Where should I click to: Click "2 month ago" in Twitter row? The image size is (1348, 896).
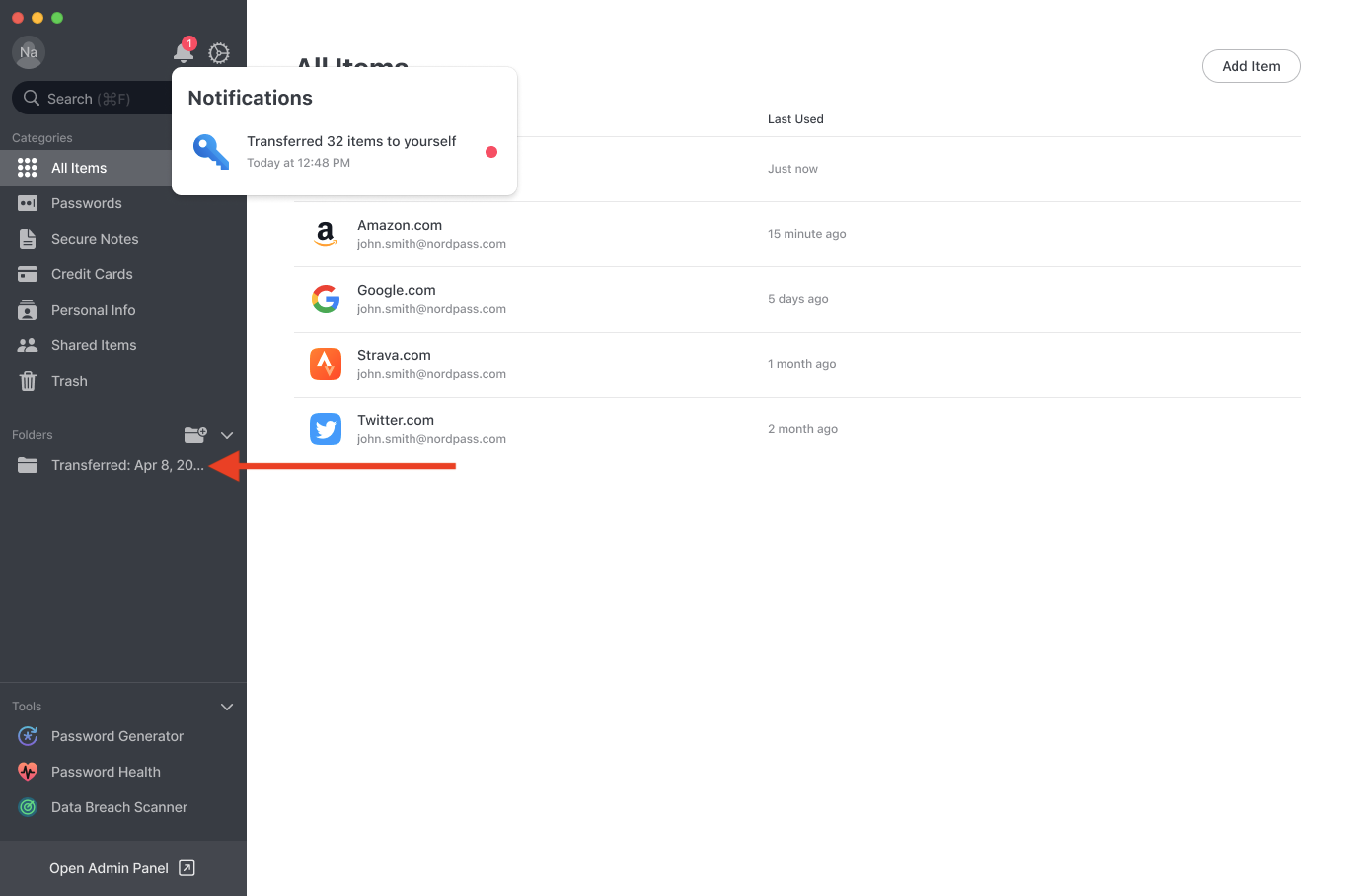pyautogui.click(x=803, y=429)
